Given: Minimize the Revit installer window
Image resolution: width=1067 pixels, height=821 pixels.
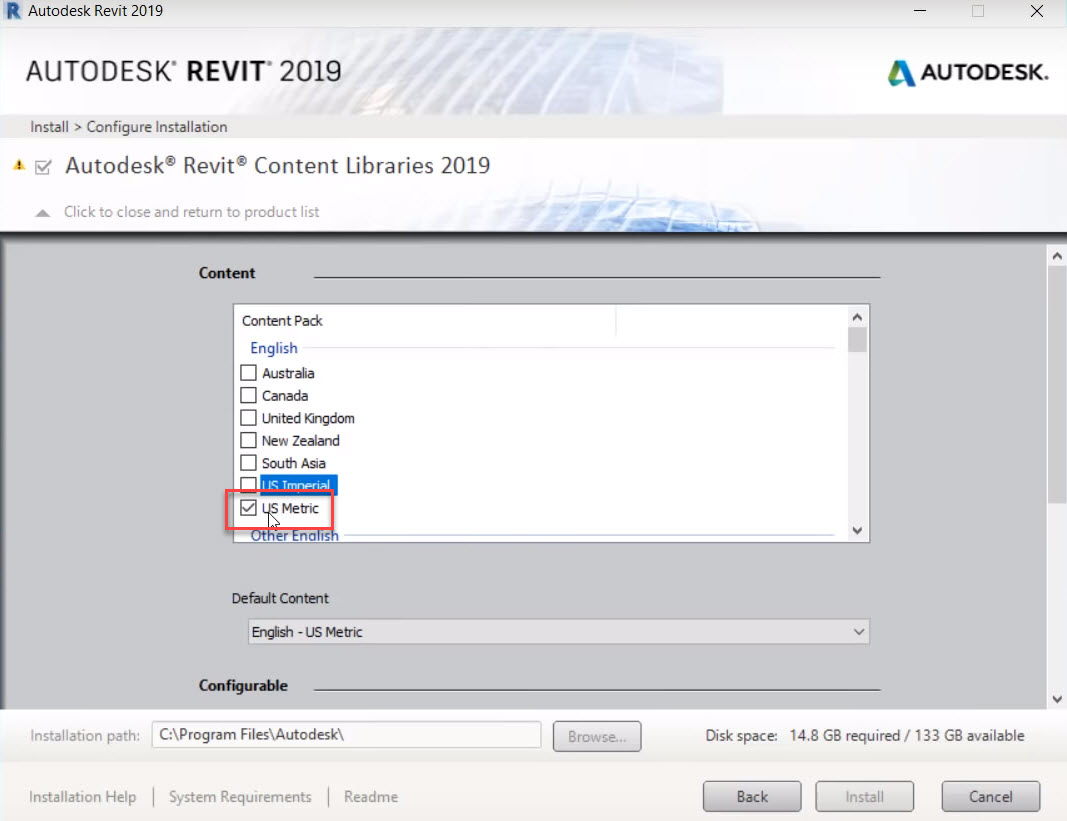Looking at the screenshot, I should click(920, 11).
